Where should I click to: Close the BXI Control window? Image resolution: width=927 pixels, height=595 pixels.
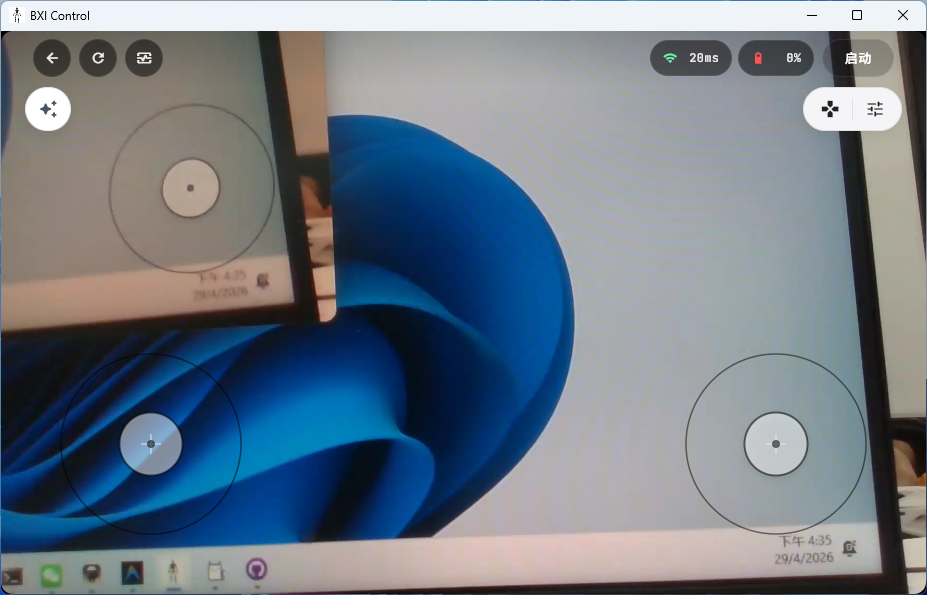coord(903,15)
